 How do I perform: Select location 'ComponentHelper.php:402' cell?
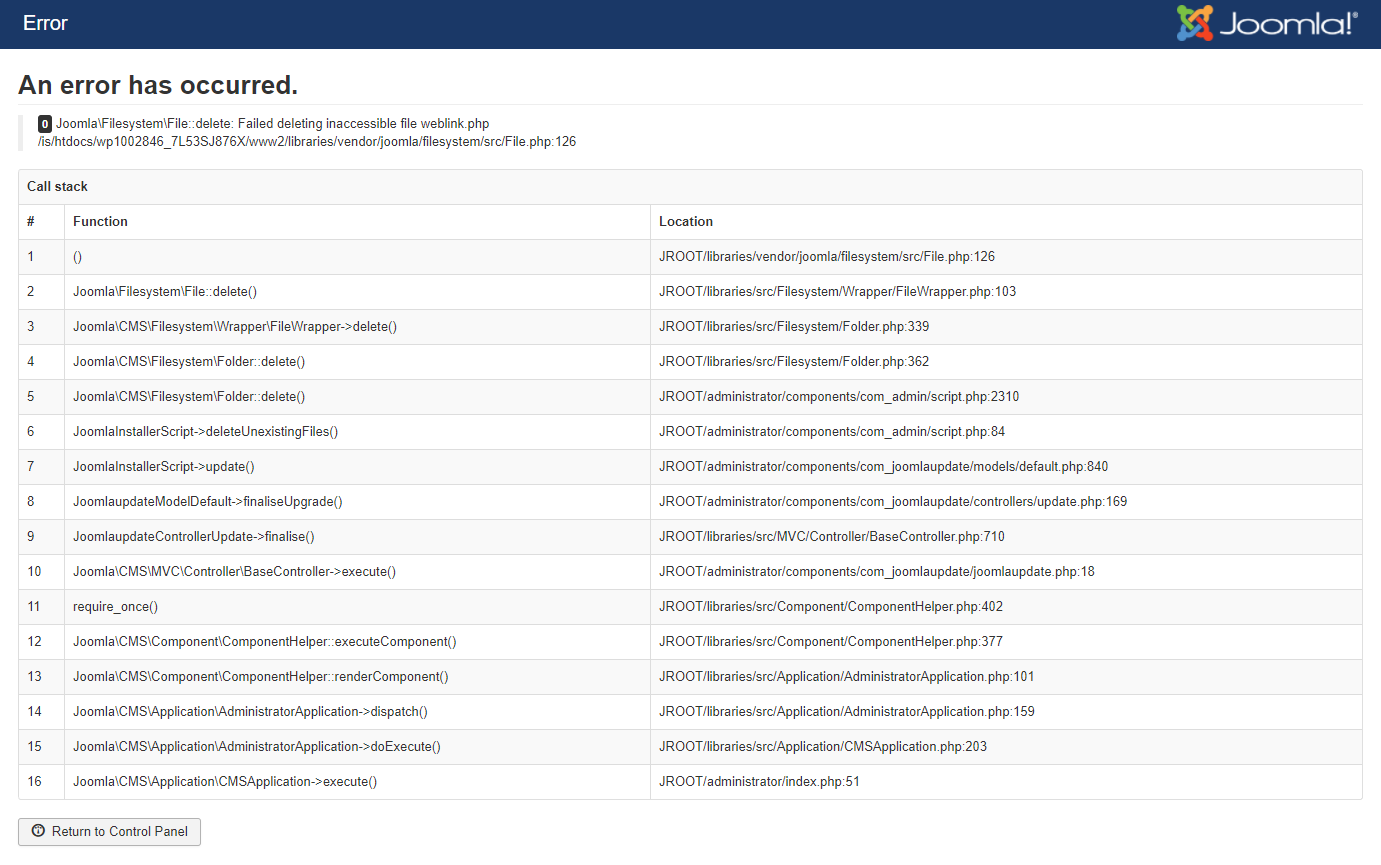1006,607
